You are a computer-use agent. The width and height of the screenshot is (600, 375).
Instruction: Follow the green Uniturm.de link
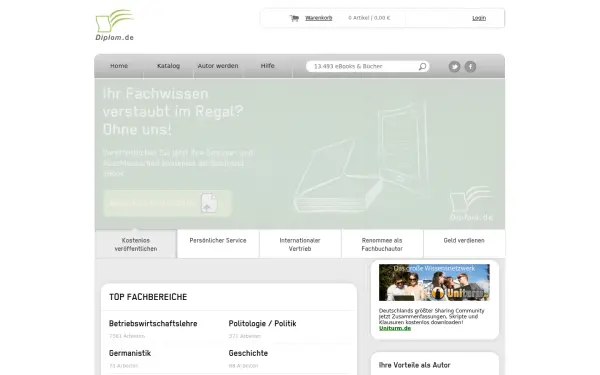coord(395,328)
